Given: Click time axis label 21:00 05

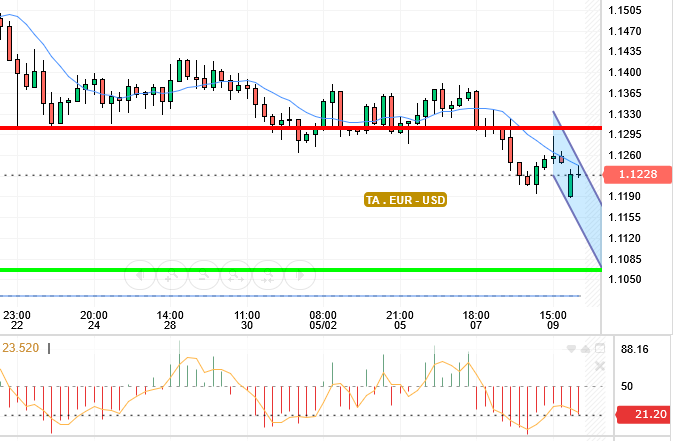Looking at the screenshot, I should (x=400, y=320).
